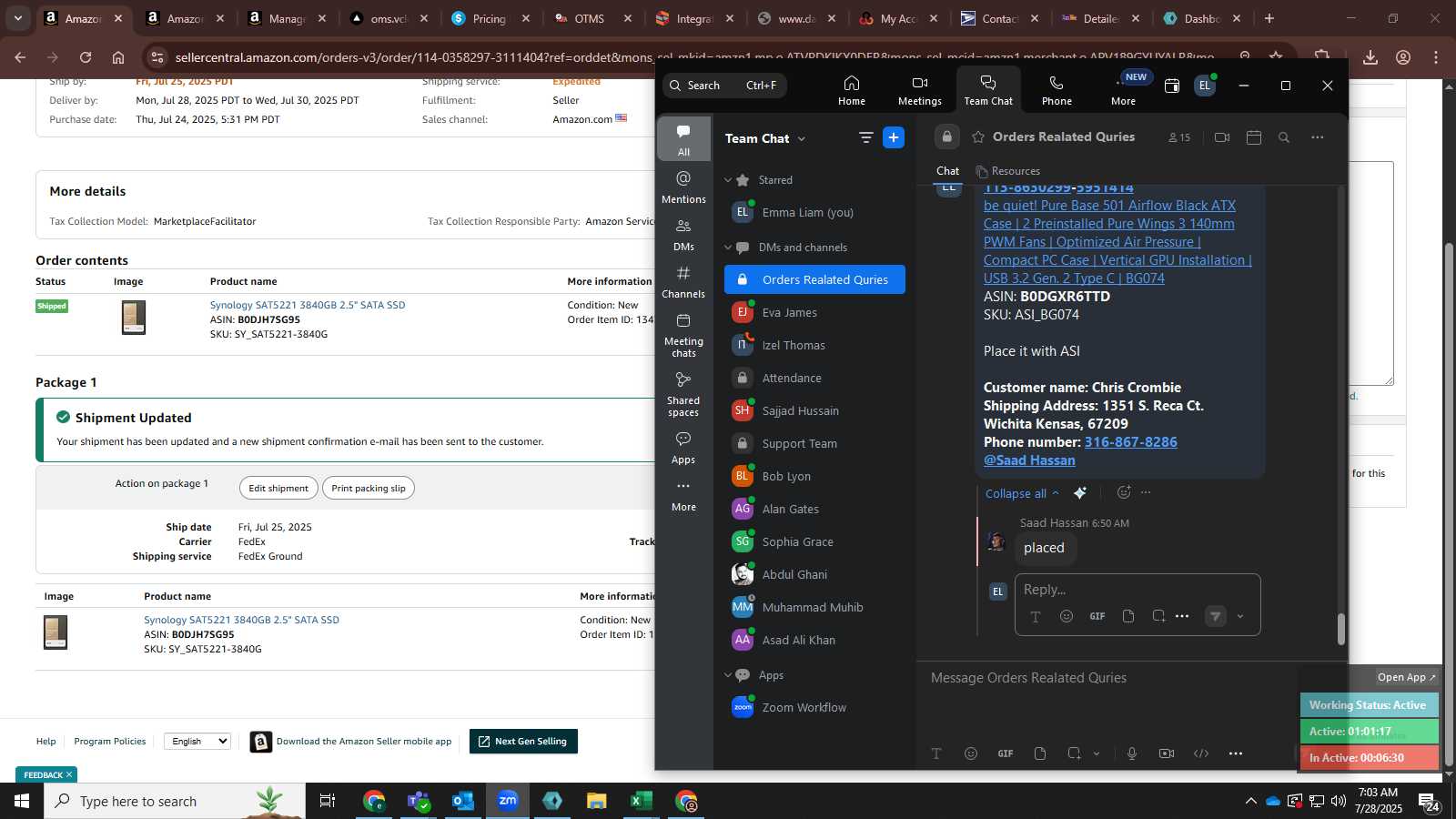Insert GIF in the reply box
Viewport: 1456px width, 819px height.
(1097, 616)
